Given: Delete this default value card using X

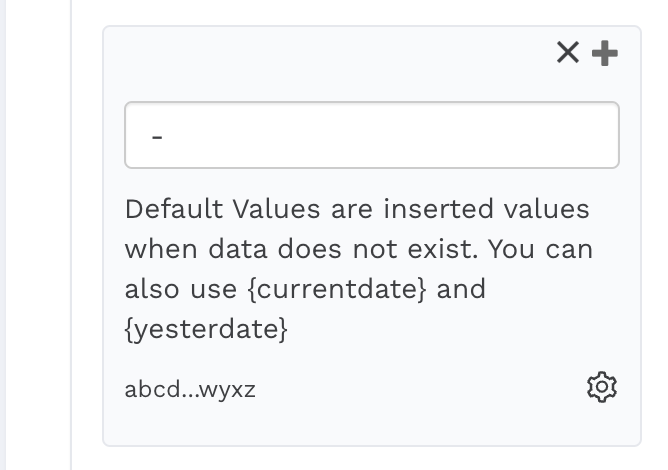Looking at the screenshot, I should pos(568,53).
